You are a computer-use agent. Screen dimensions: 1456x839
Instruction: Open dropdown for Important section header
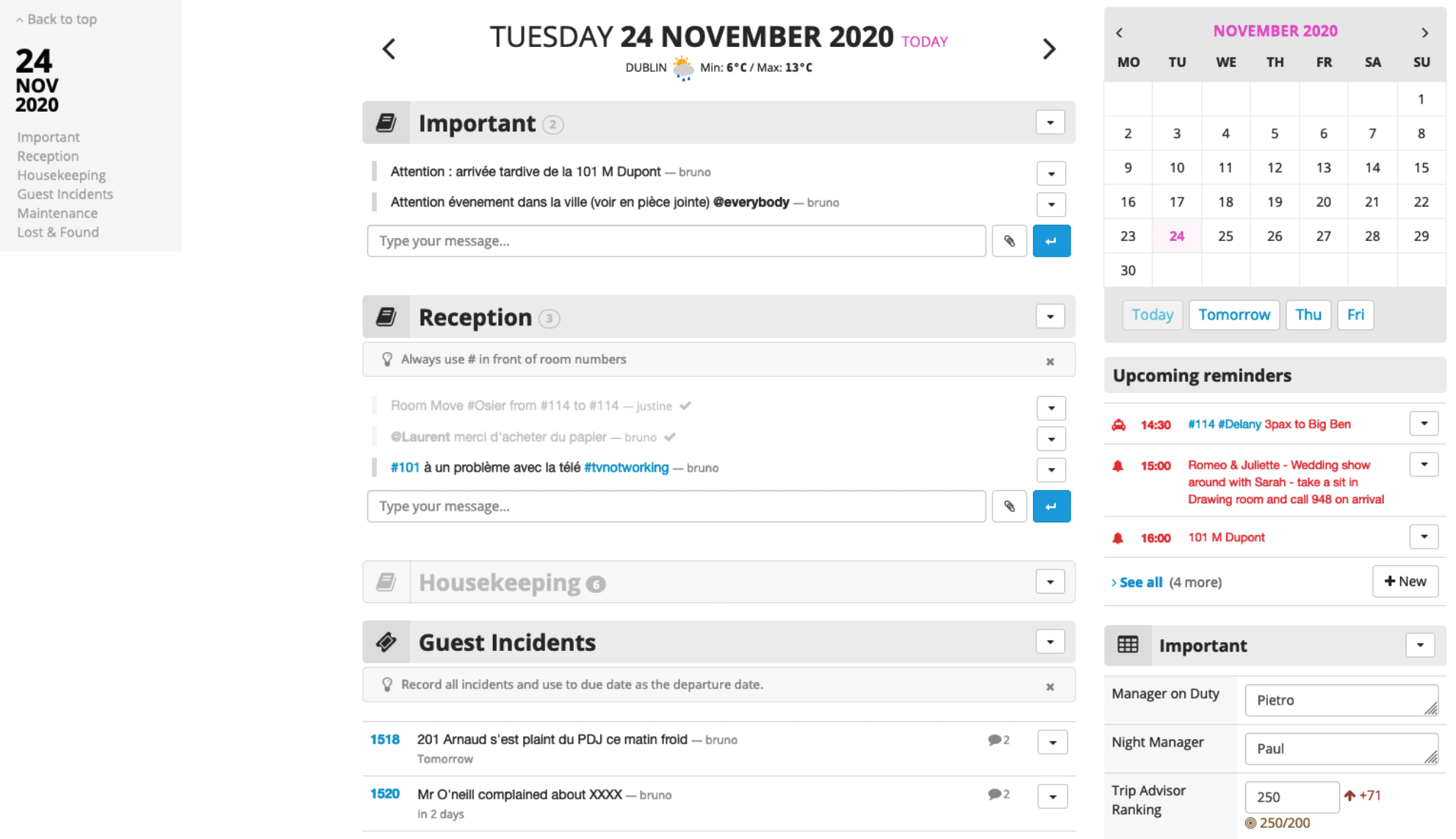tap(1050, 122)
